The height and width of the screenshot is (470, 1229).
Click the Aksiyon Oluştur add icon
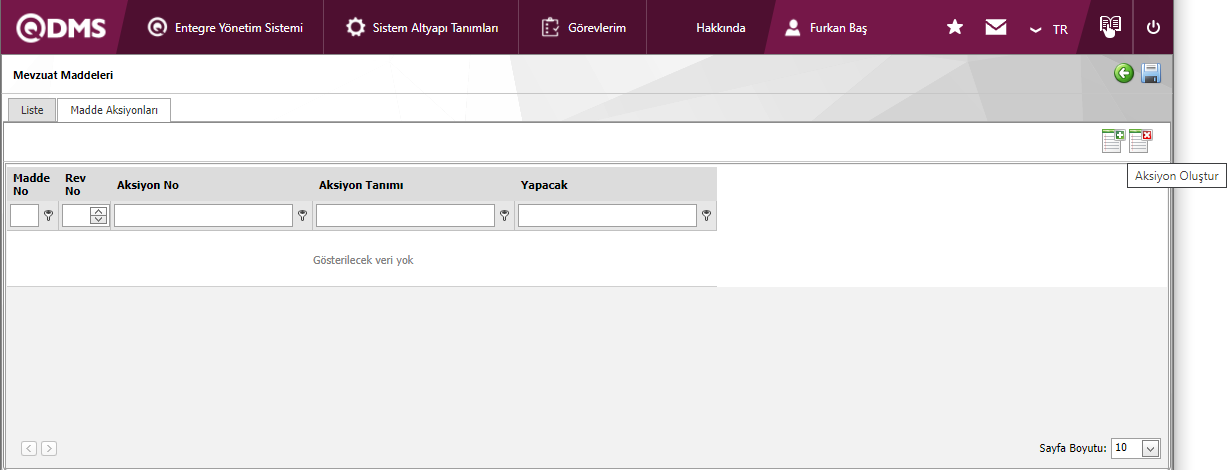pos(1113,141)
